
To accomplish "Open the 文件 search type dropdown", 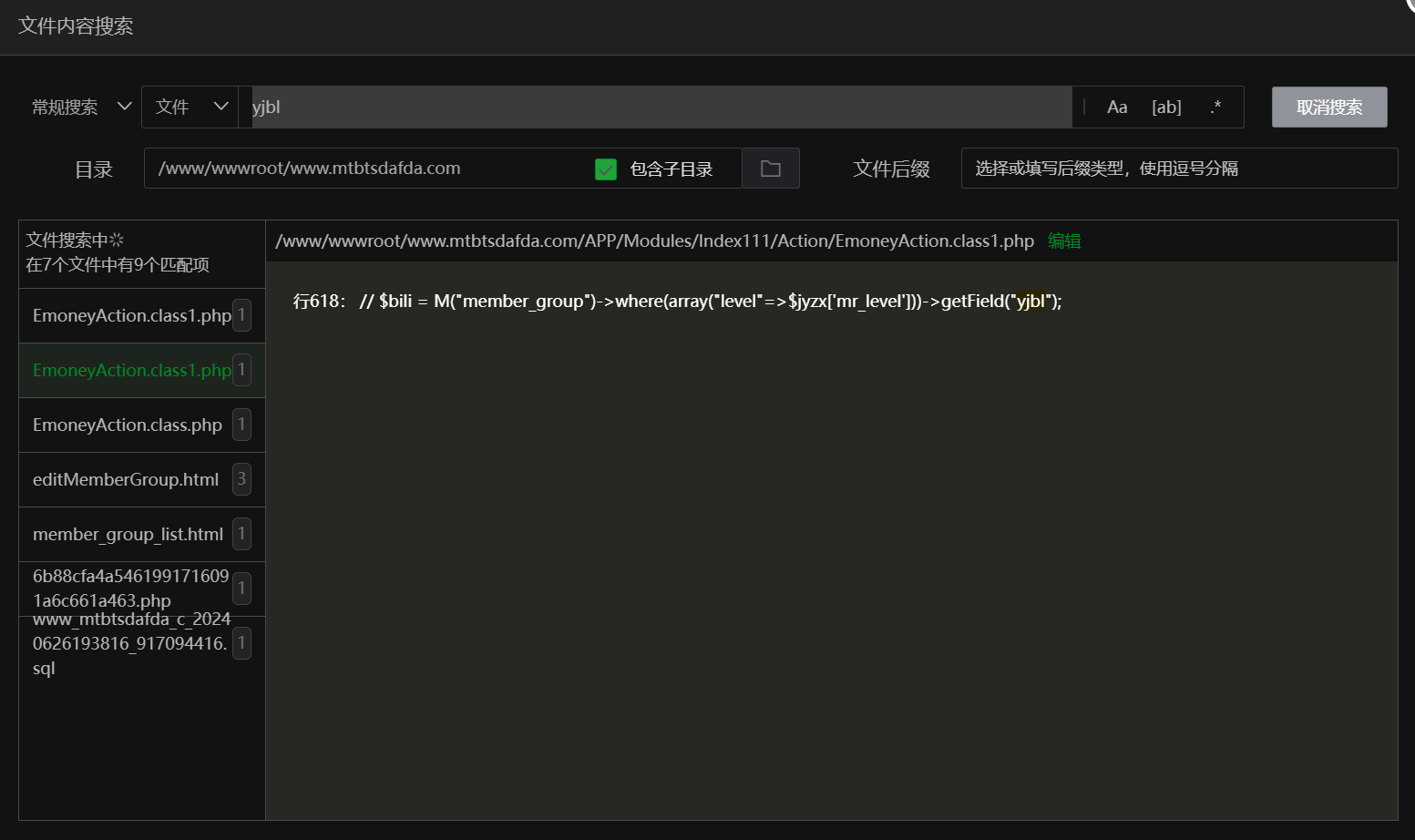I will tap(190, 108).
